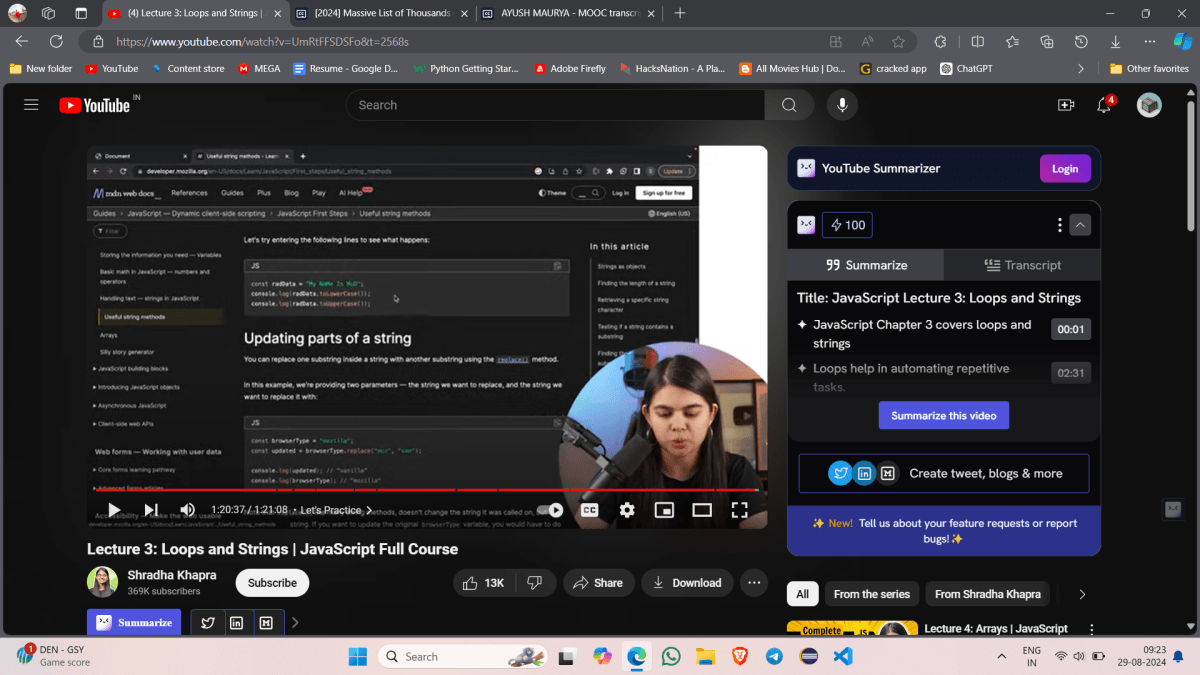1200x675 pixels.
Task: Open the video player settings gear
Action: (627, 510)
